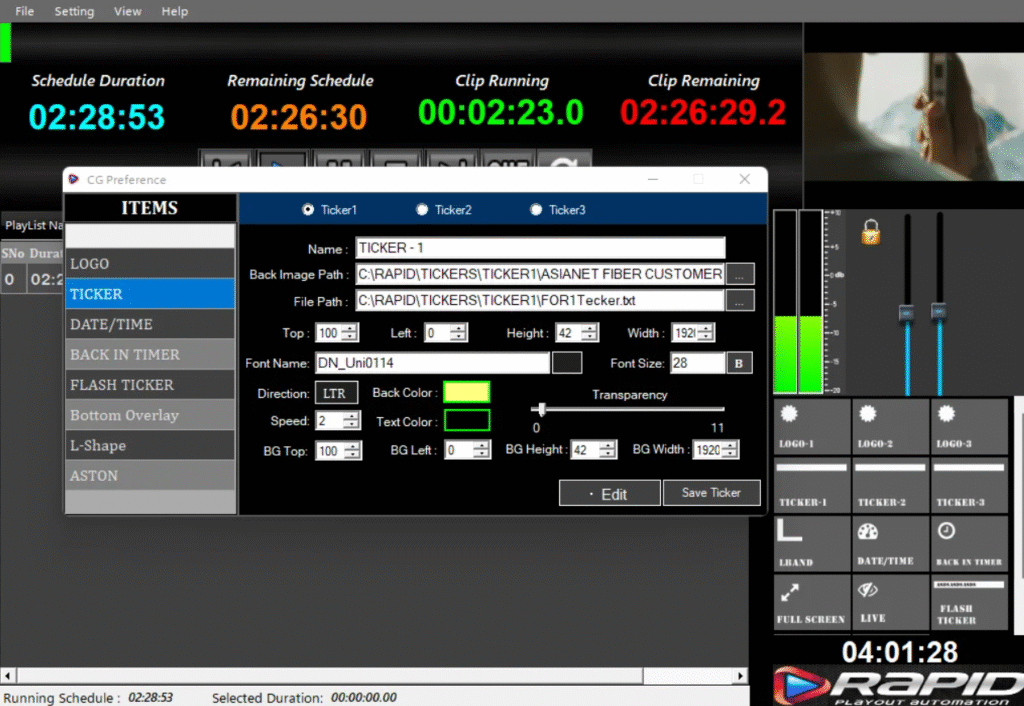1024x706 pixels.
Task: Switch to Ticker2 using its radio button
Action: coord(422,210)
